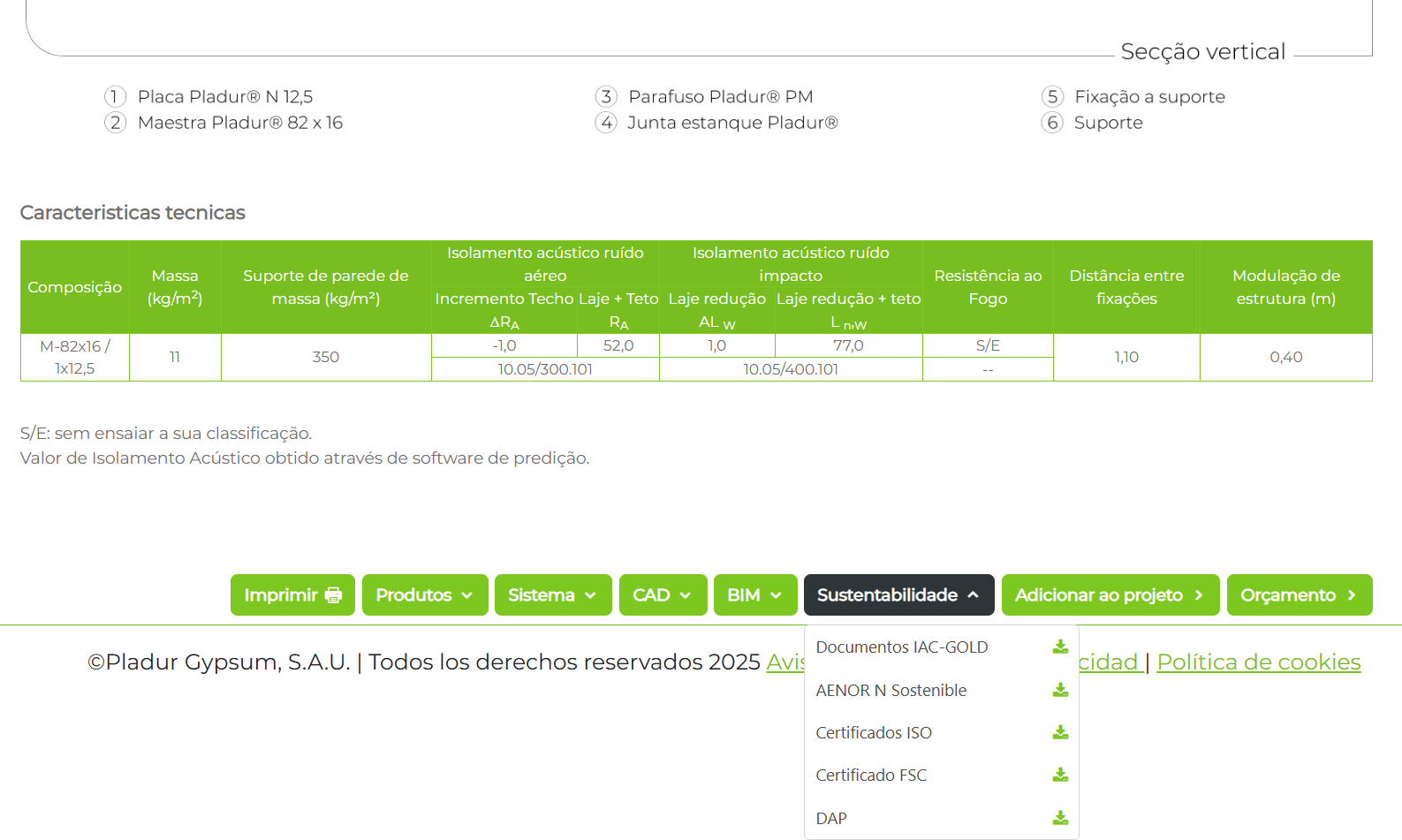Click the printer icon on Imprimir

click(333, 595)
